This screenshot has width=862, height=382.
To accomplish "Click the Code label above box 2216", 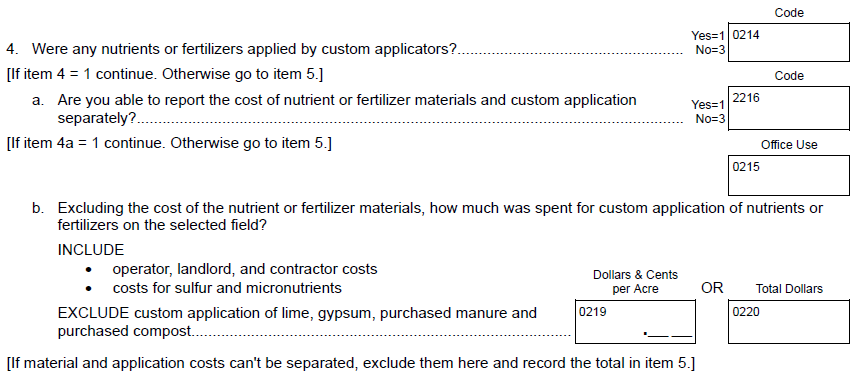I will click(x=789, y=76).
